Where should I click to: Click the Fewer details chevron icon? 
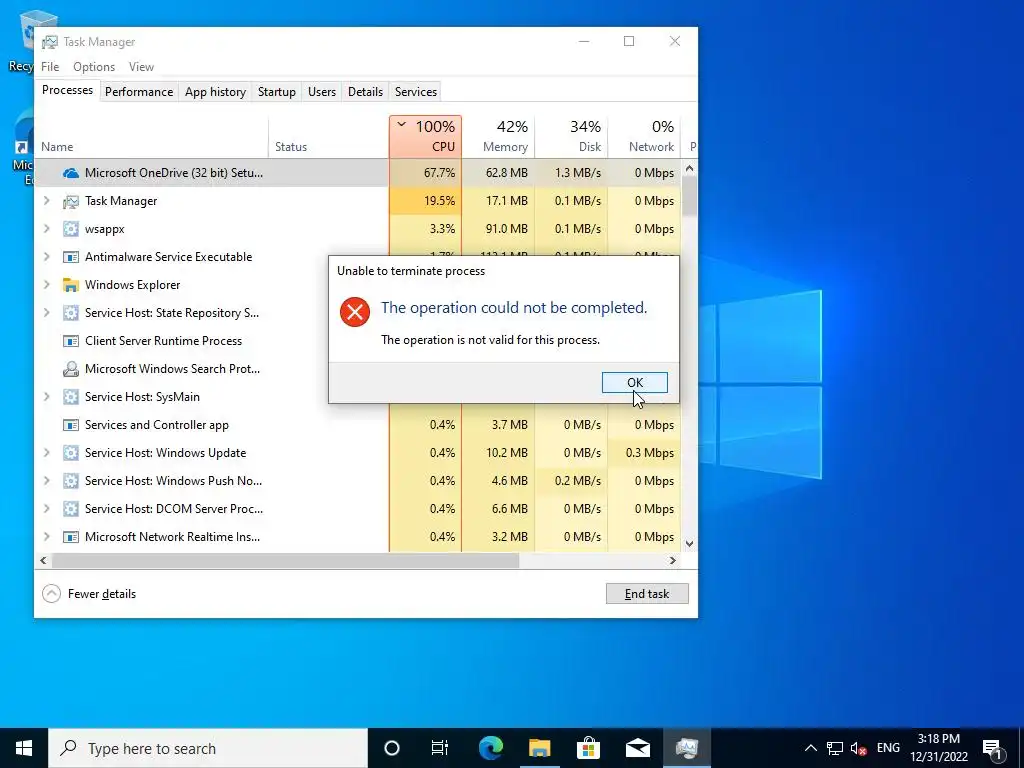click(x=51, y=594)
